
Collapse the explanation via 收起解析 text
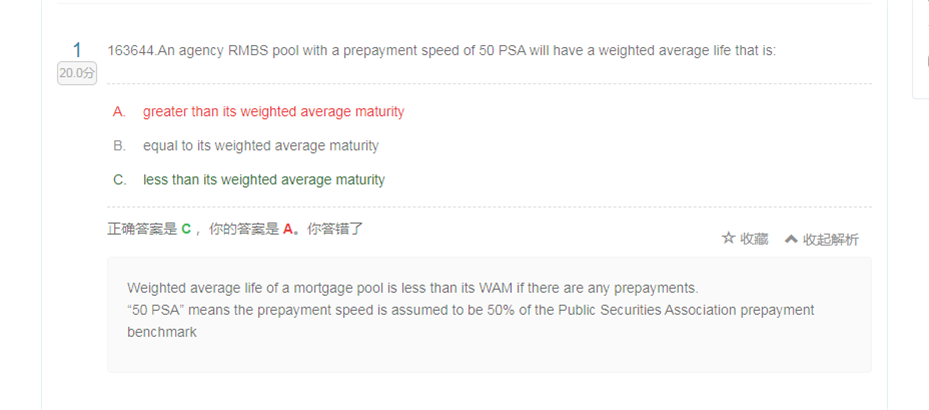pyautogui.click(x=831, y=239)
